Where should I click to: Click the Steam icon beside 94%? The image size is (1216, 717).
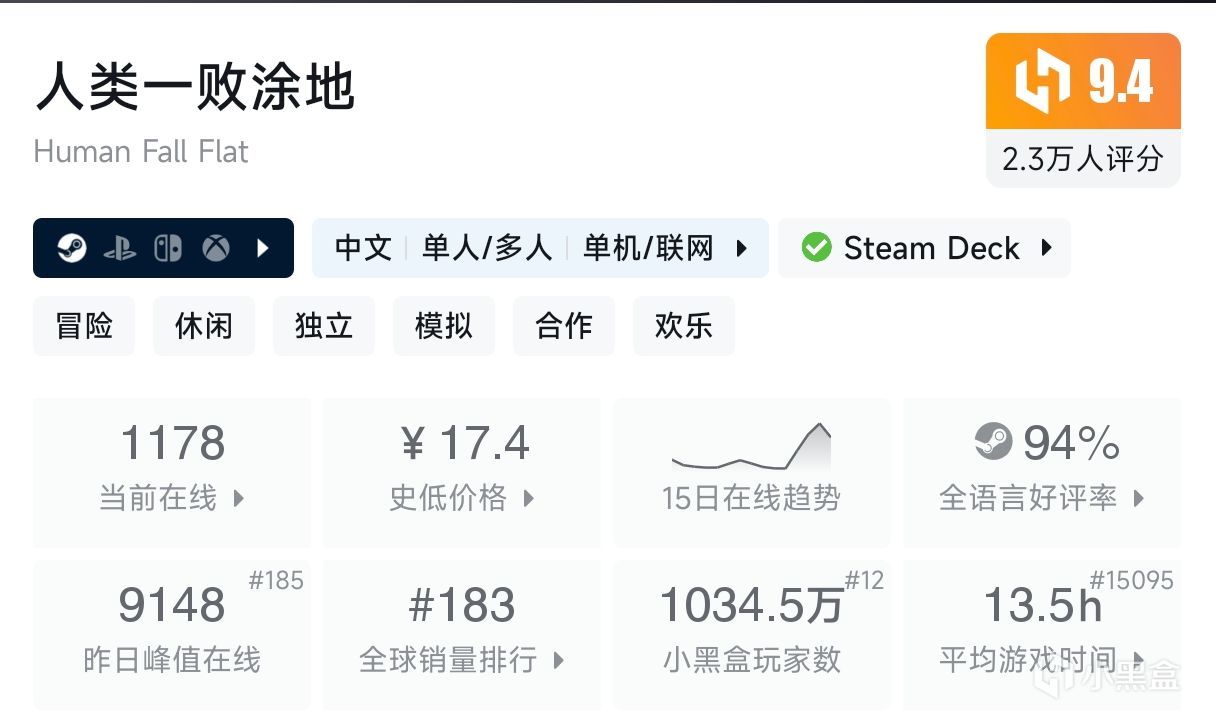pos(993,441)
